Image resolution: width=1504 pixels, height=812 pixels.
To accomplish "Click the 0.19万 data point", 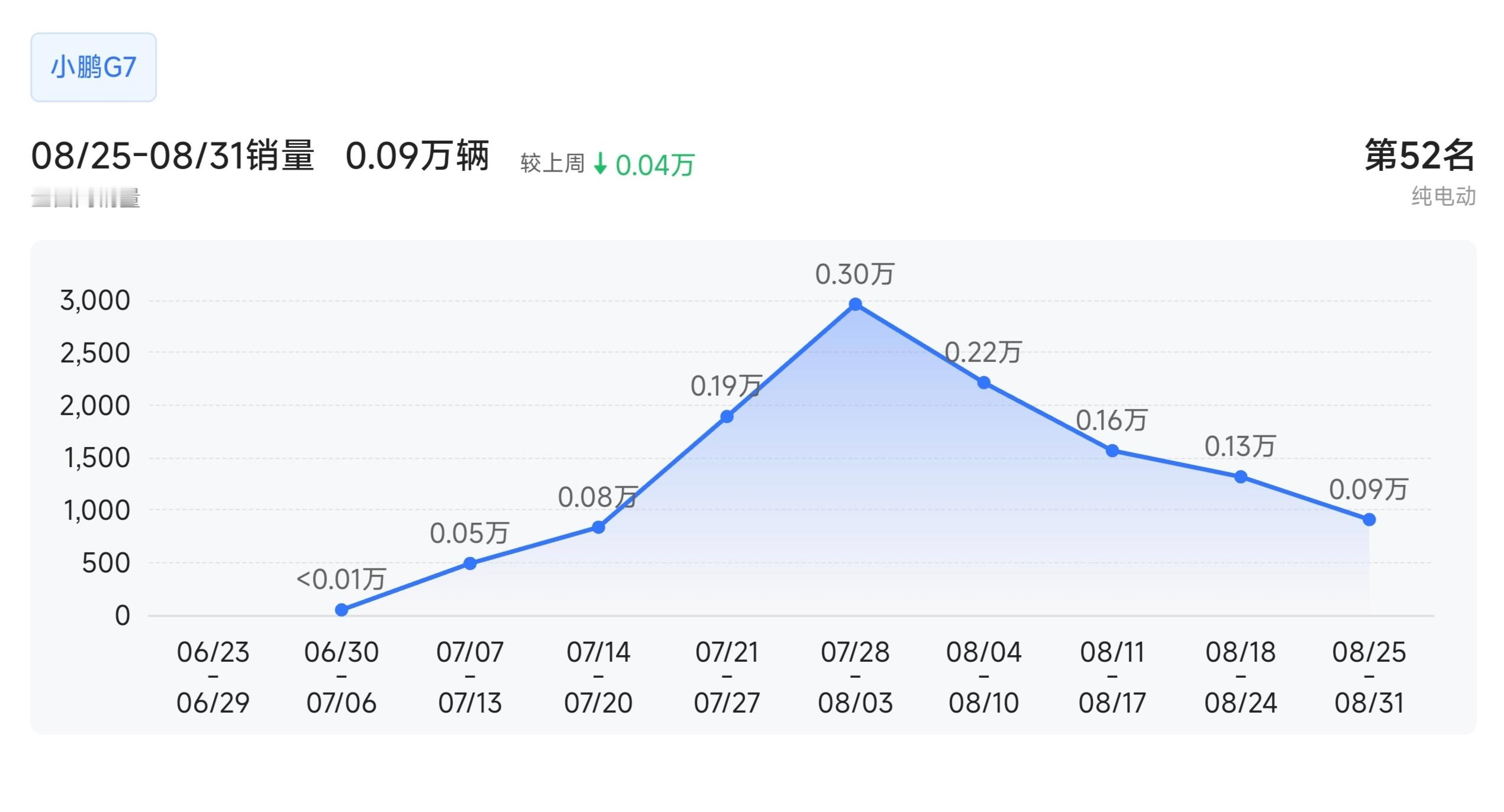I will click(x=727, y=417).
